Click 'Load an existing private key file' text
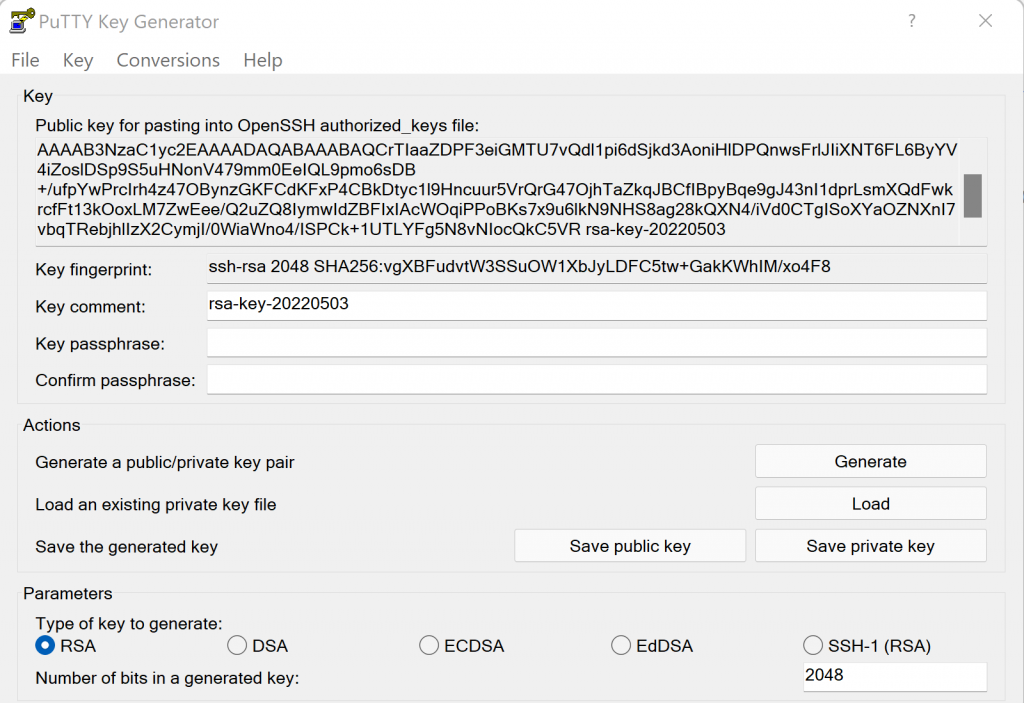 (x=155, y=504)
